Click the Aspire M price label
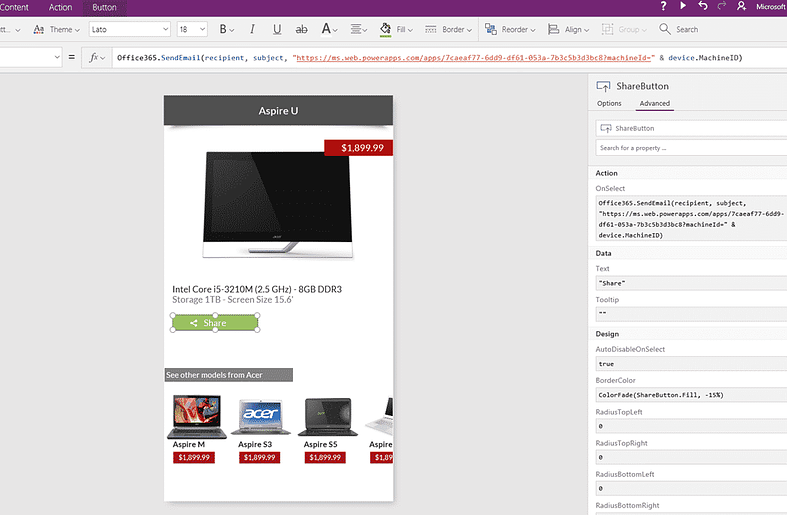 (x=194, y=457)
